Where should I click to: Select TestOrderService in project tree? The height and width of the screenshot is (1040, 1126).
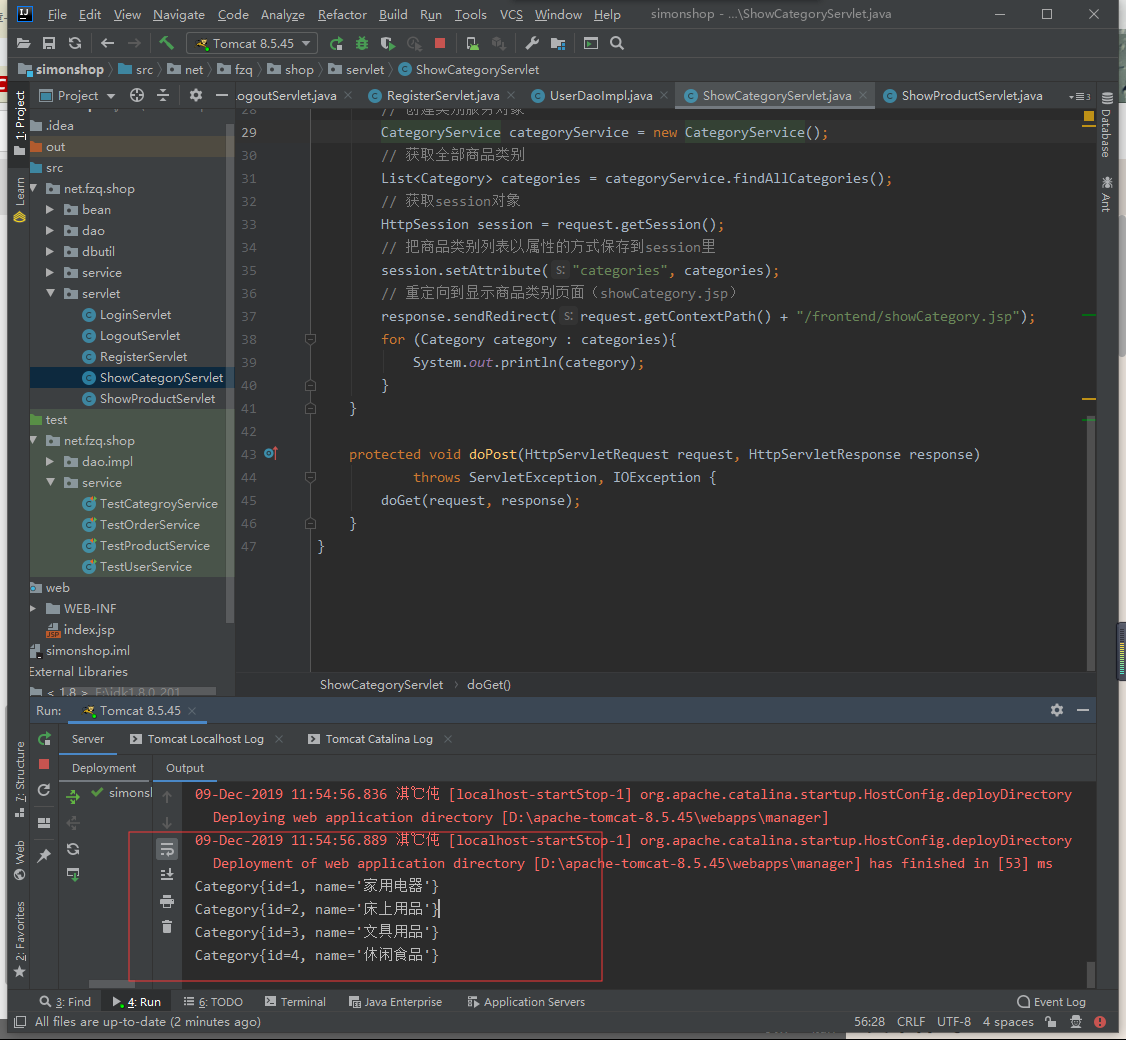click(149, 524)
